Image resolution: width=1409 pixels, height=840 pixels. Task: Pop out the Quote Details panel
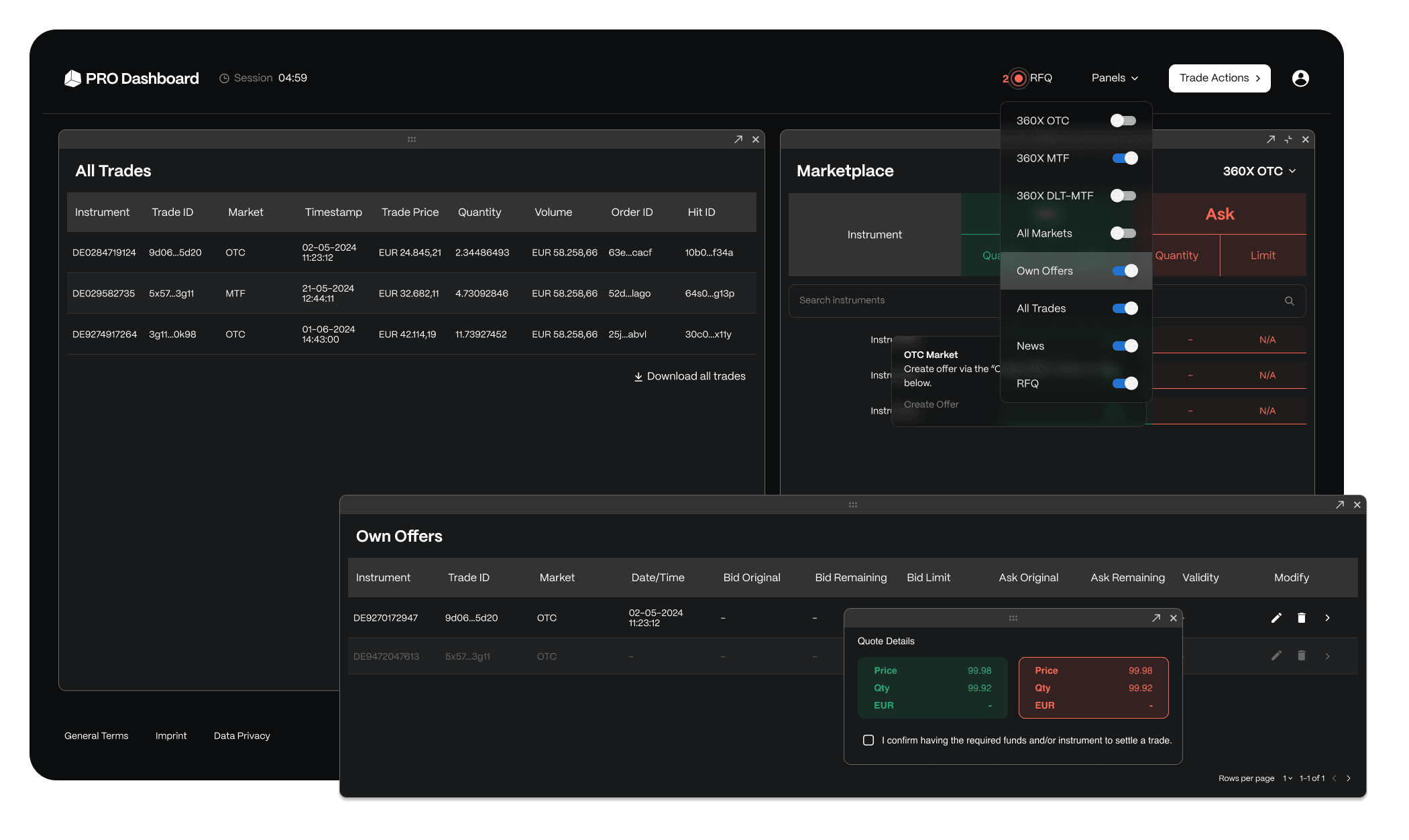coord(1156,618)
